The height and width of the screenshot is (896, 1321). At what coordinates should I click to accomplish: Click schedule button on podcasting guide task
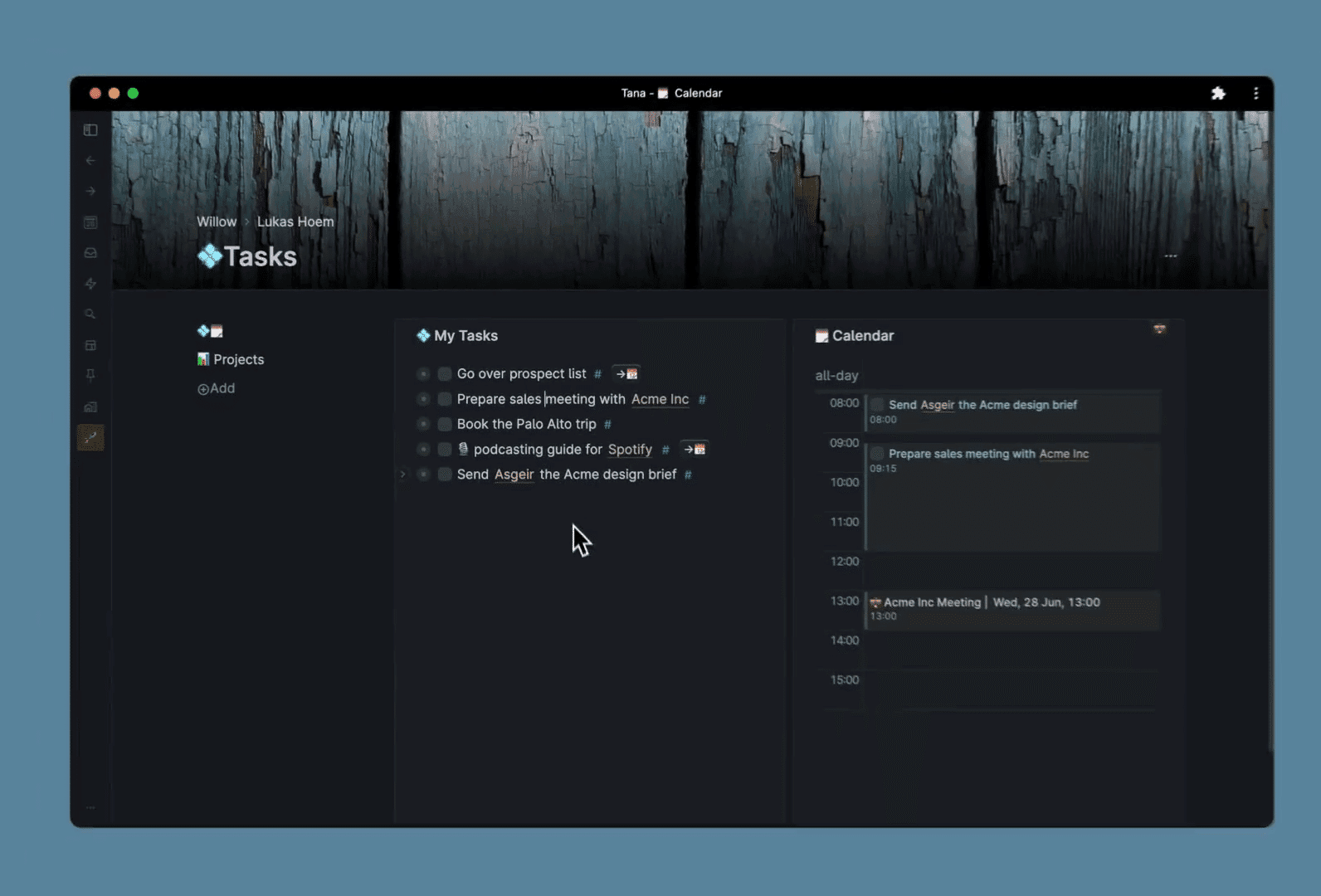pos(695,449)
